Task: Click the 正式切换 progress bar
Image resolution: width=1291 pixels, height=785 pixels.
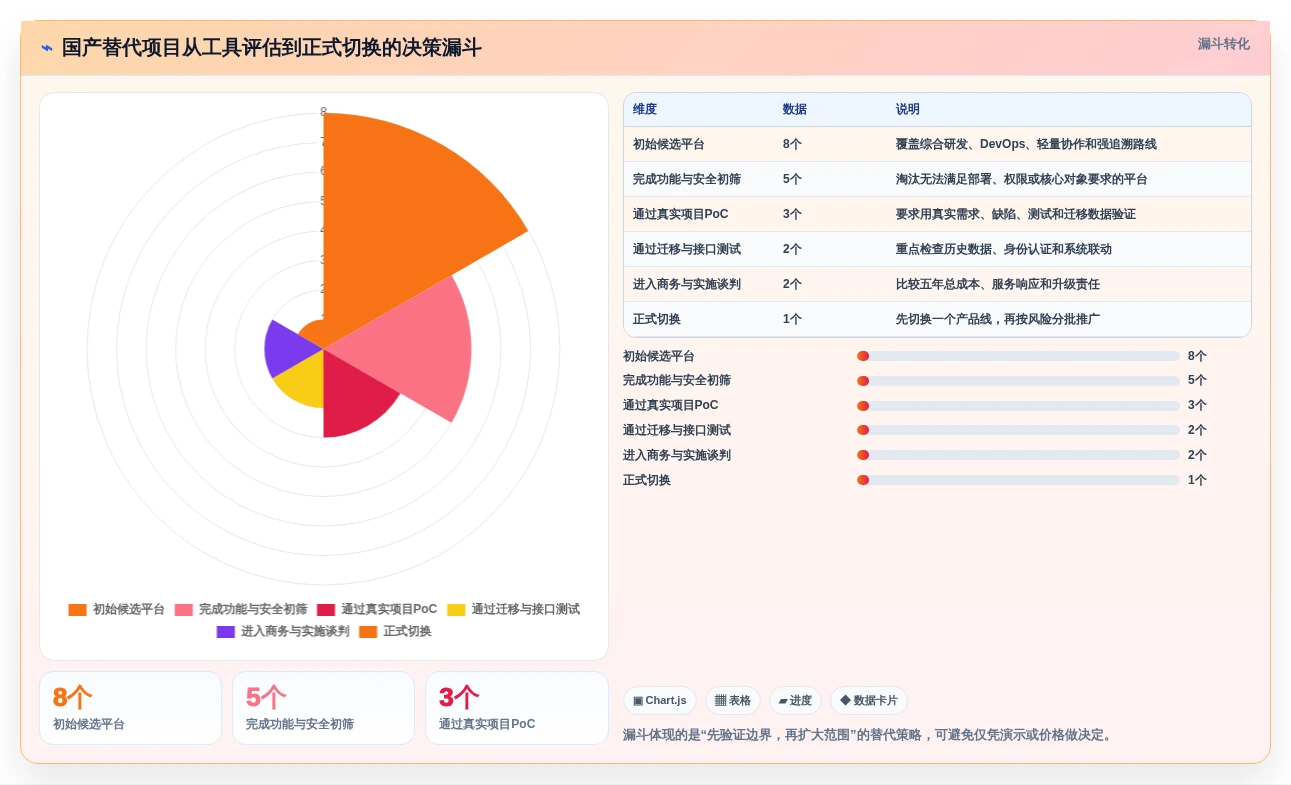Action: 1018,480
